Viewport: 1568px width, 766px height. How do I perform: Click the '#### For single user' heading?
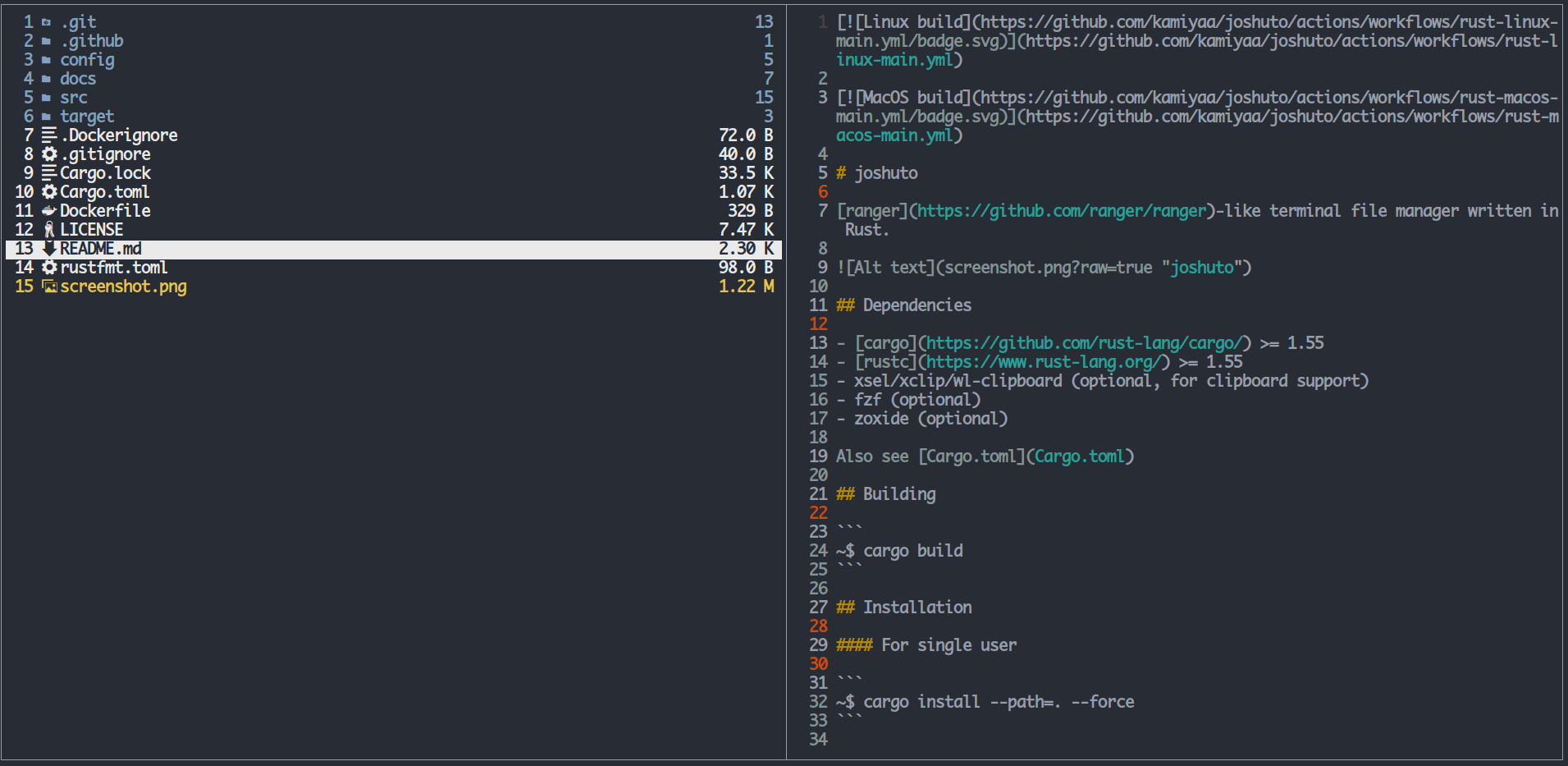[x=926, y=645]
